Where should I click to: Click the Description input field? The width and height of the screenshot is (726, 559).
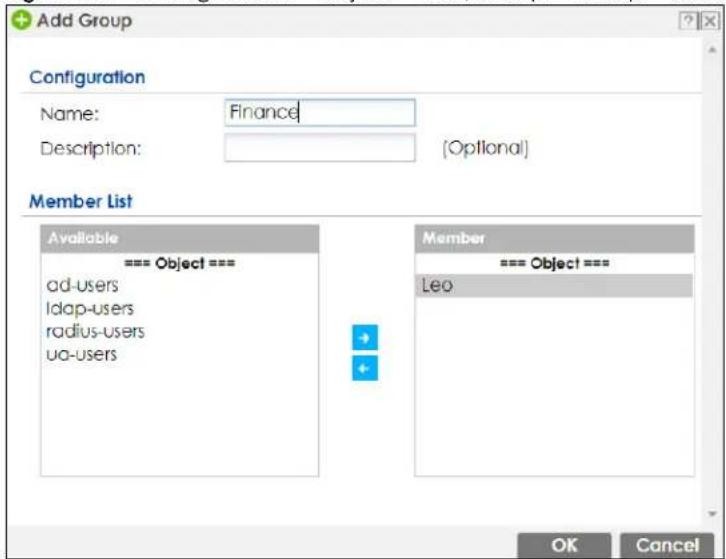320,148
